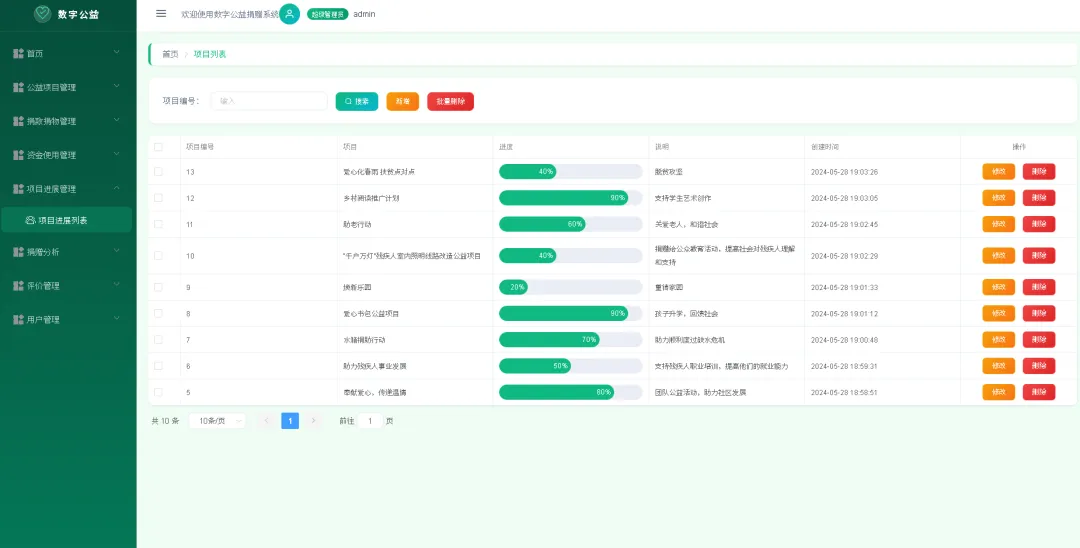The width and height of the screenshot is (1080, 548).
Task: Click the admin username in header
Action: 364,14
